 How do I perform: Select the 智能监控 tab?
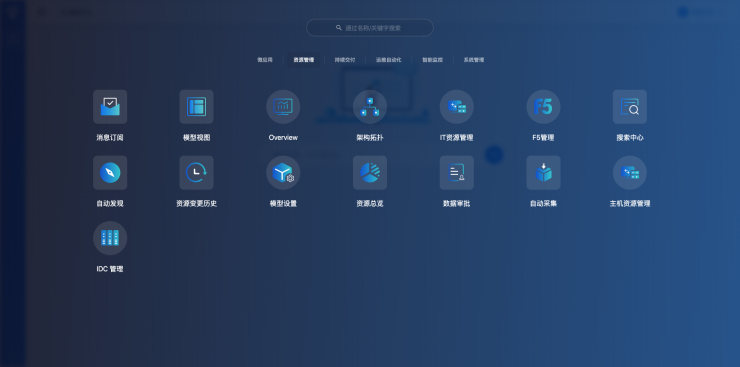[x=432, y=60]
